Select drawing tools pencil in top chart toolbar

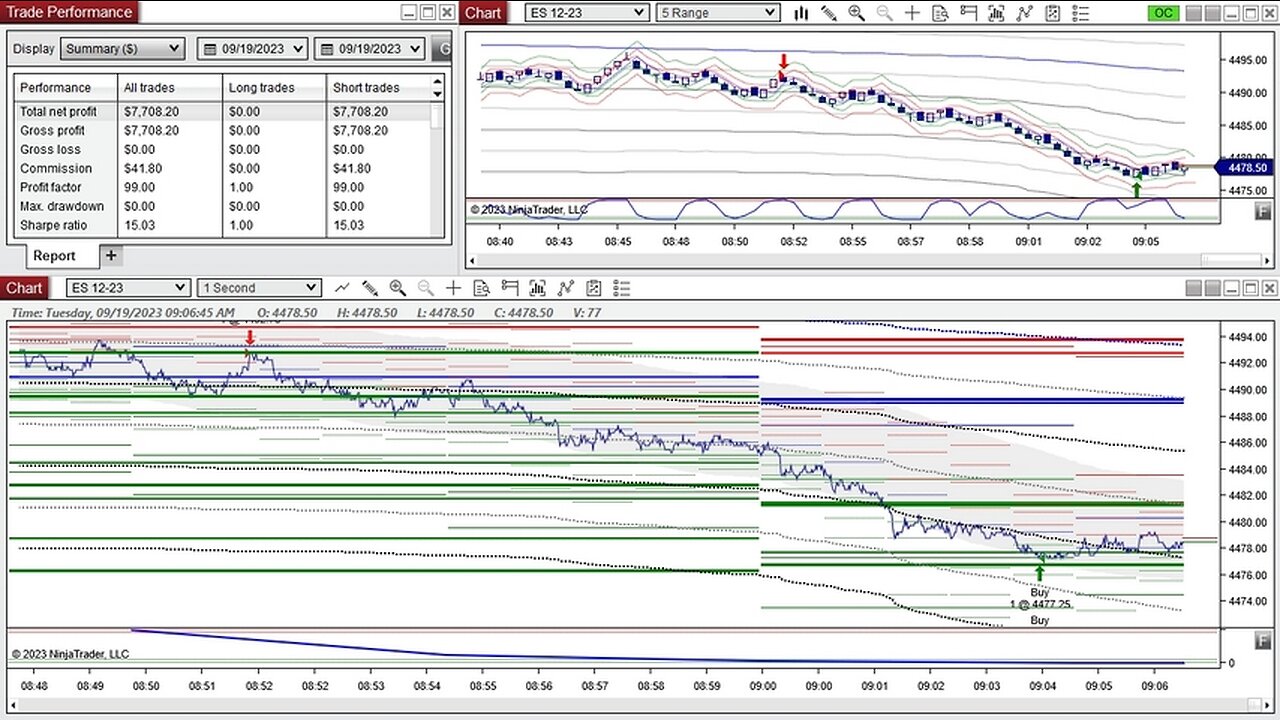tap(828, 13)
